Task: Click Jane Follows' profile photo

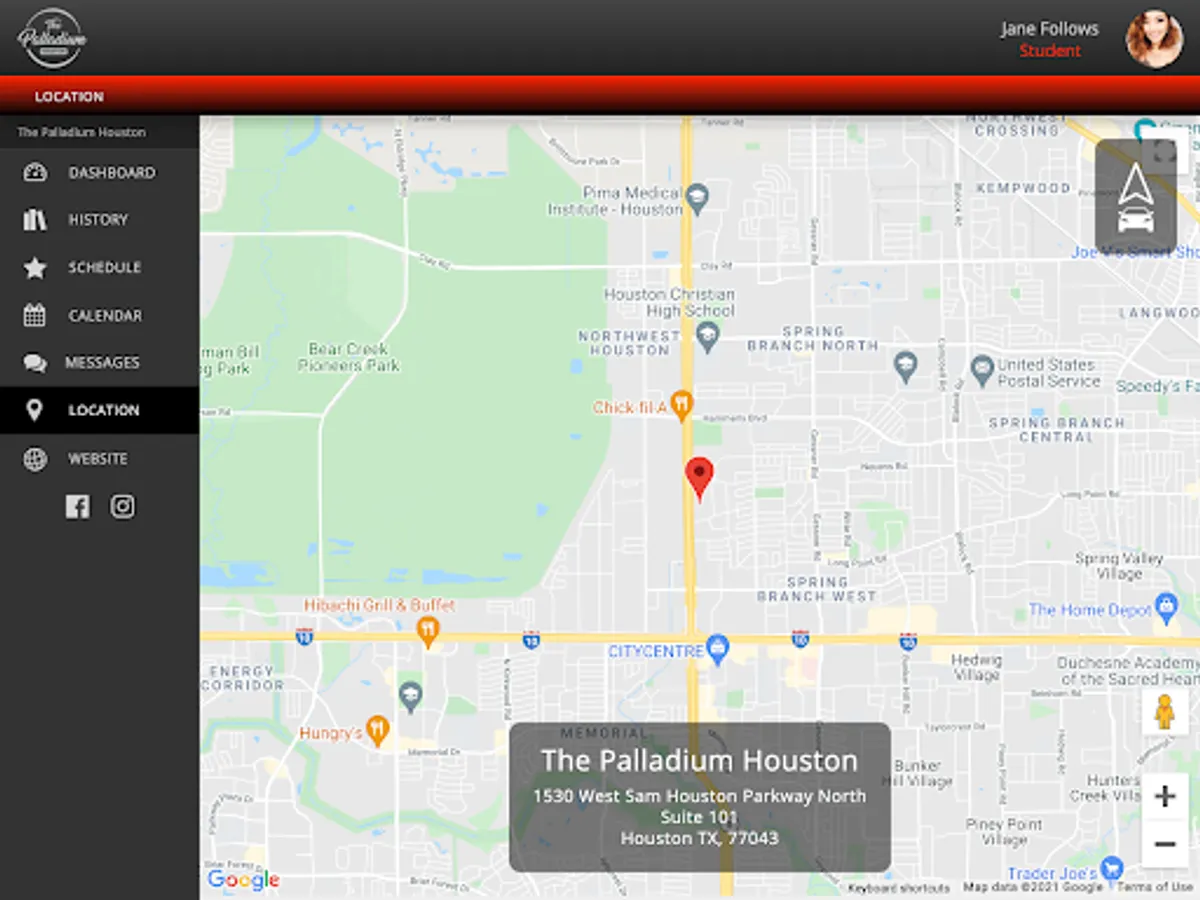Action: click(1155, 40)
